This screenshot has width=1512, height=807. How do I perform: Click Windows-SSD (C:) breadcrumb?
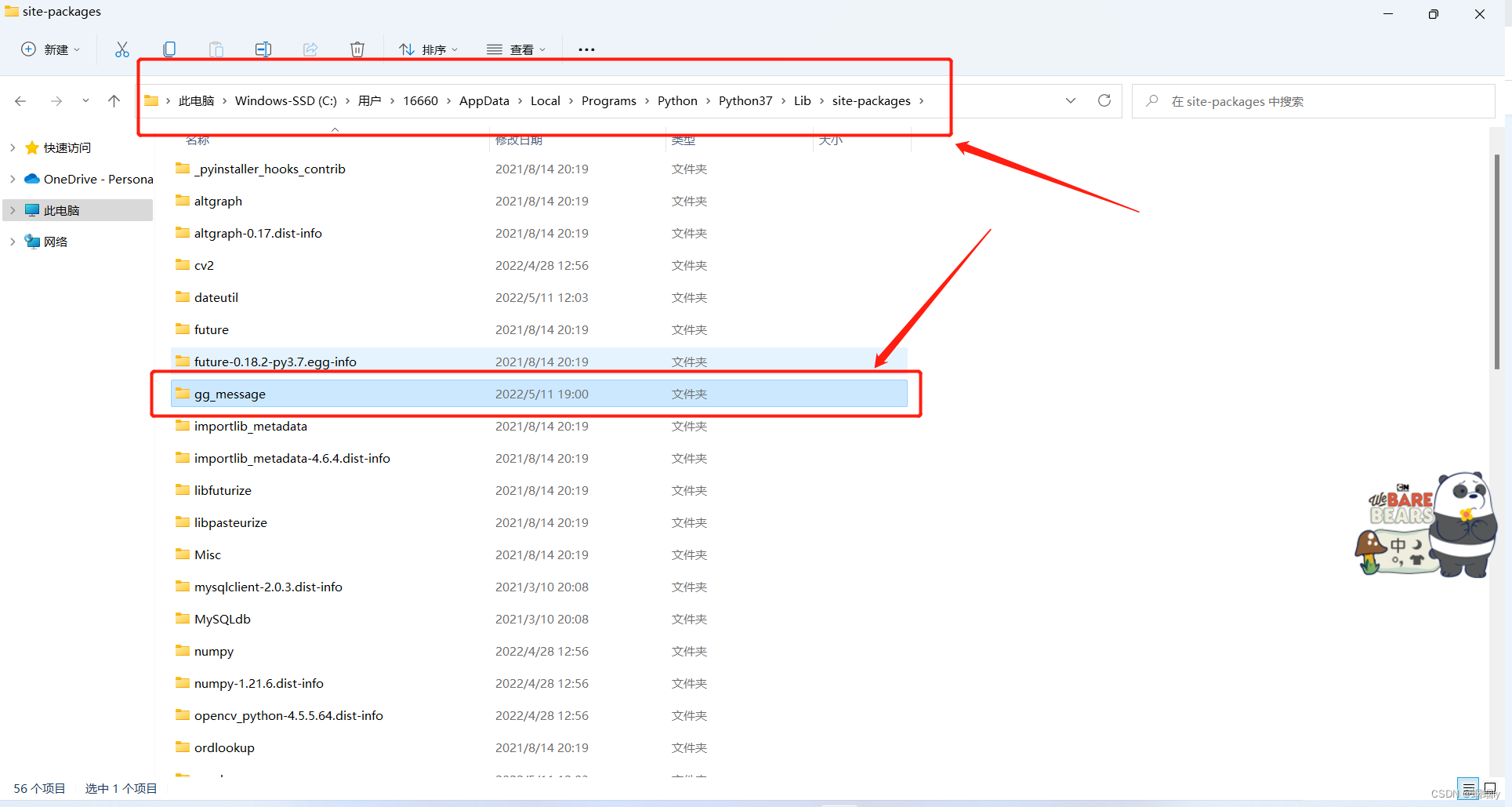pyautogui.click(x=286, y=101)
